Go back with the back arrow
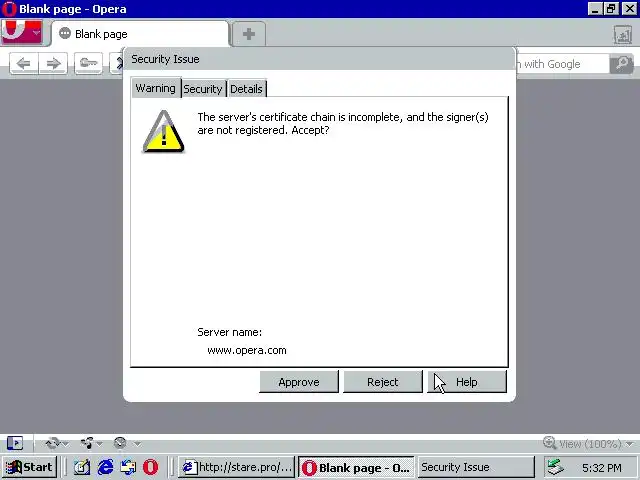The image size is (640, 480). tap(24, 64)
